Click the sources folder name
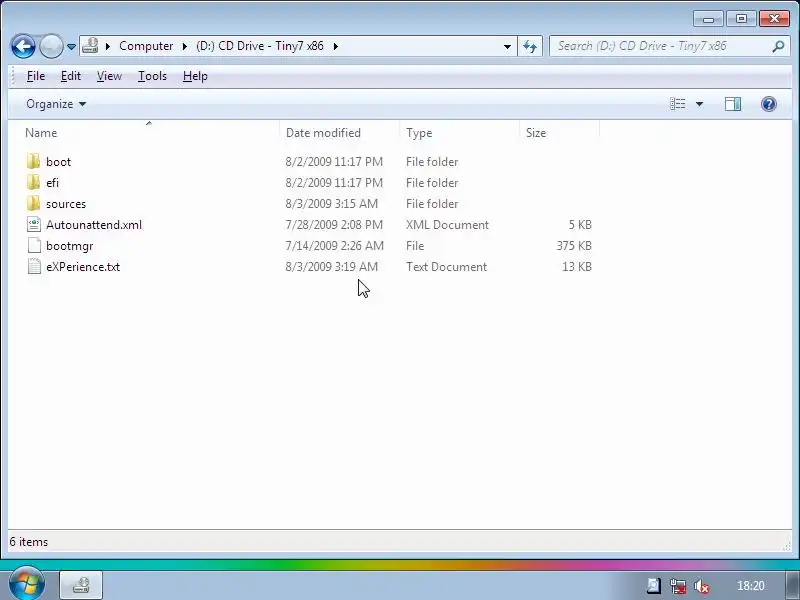800x600 pixels. tap(66, 204)
